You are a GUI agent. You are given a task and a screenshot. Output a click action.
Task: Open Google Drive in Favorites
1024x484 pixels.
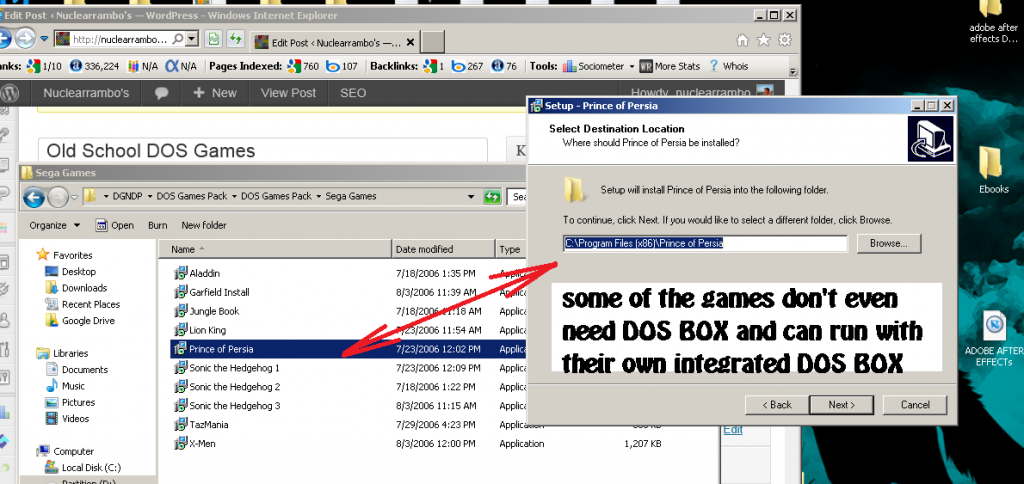(x=88, y=320)
